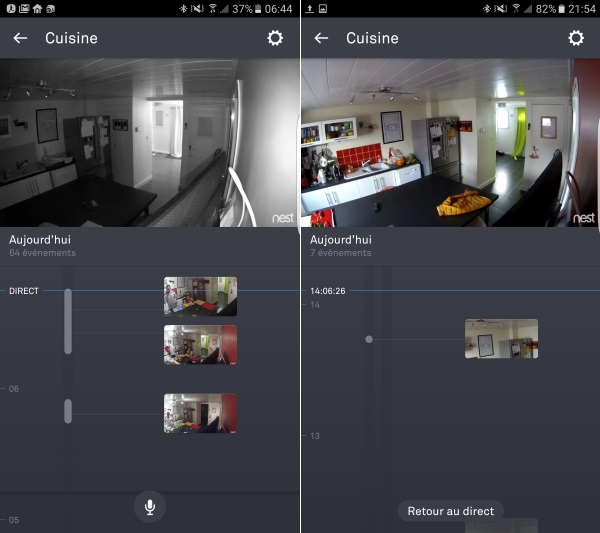Open settings gear in the left Cuisine screen
This screenshot has width=600, height=533.
point(275,38)
